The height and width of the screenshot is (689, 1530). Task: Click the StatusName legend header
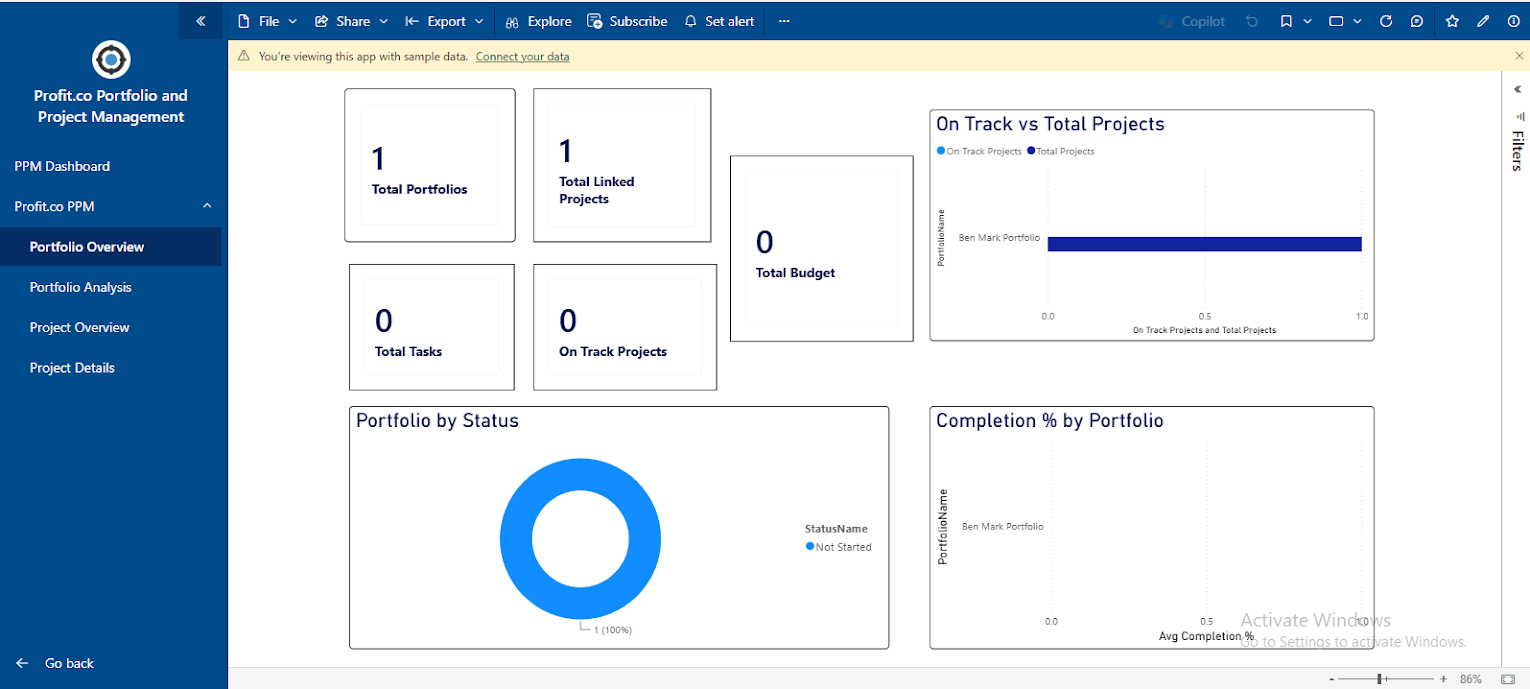point(836,528)
